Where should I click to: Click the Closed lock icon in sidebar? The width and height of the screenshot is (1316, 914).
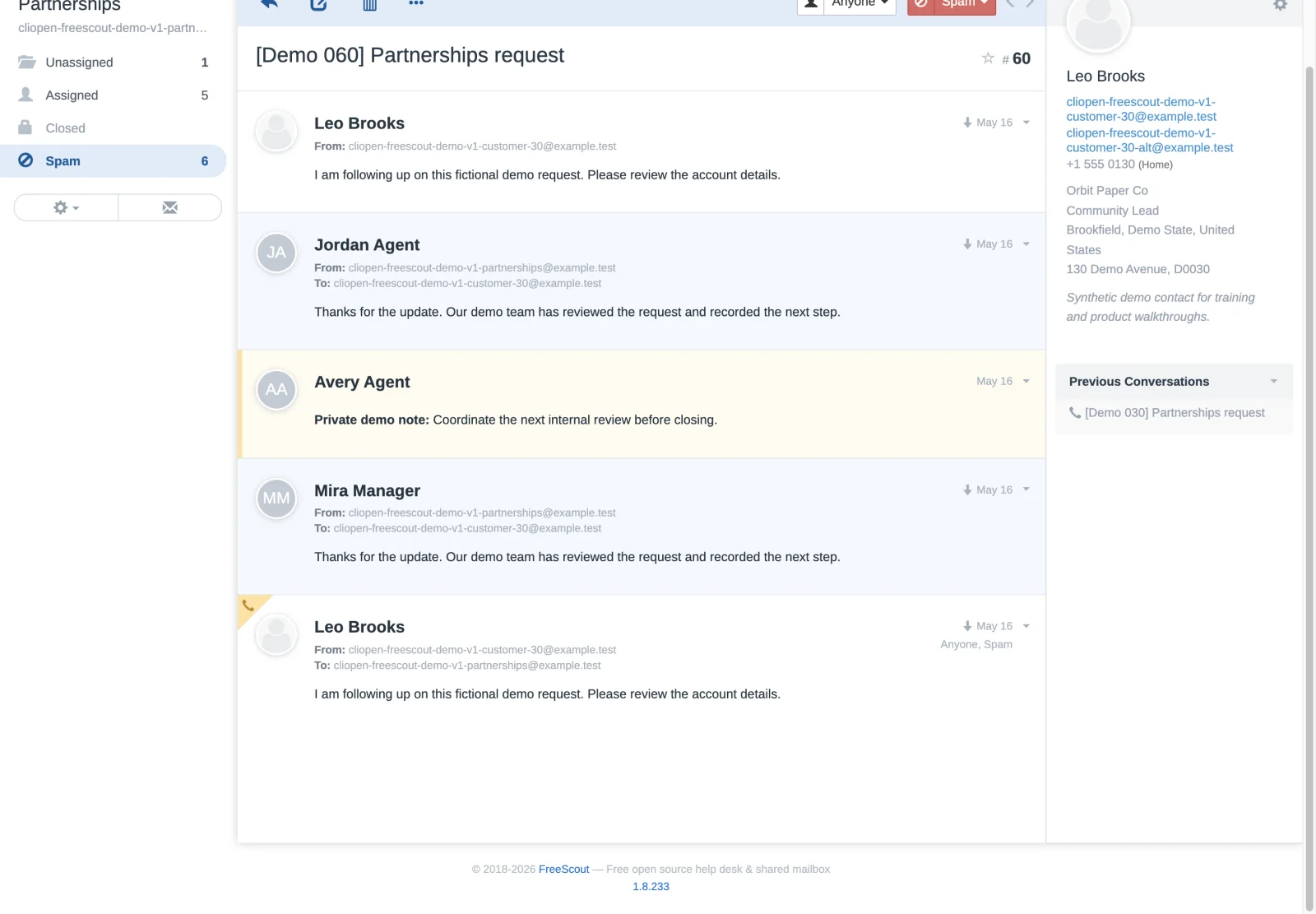(x=25, y=128)
